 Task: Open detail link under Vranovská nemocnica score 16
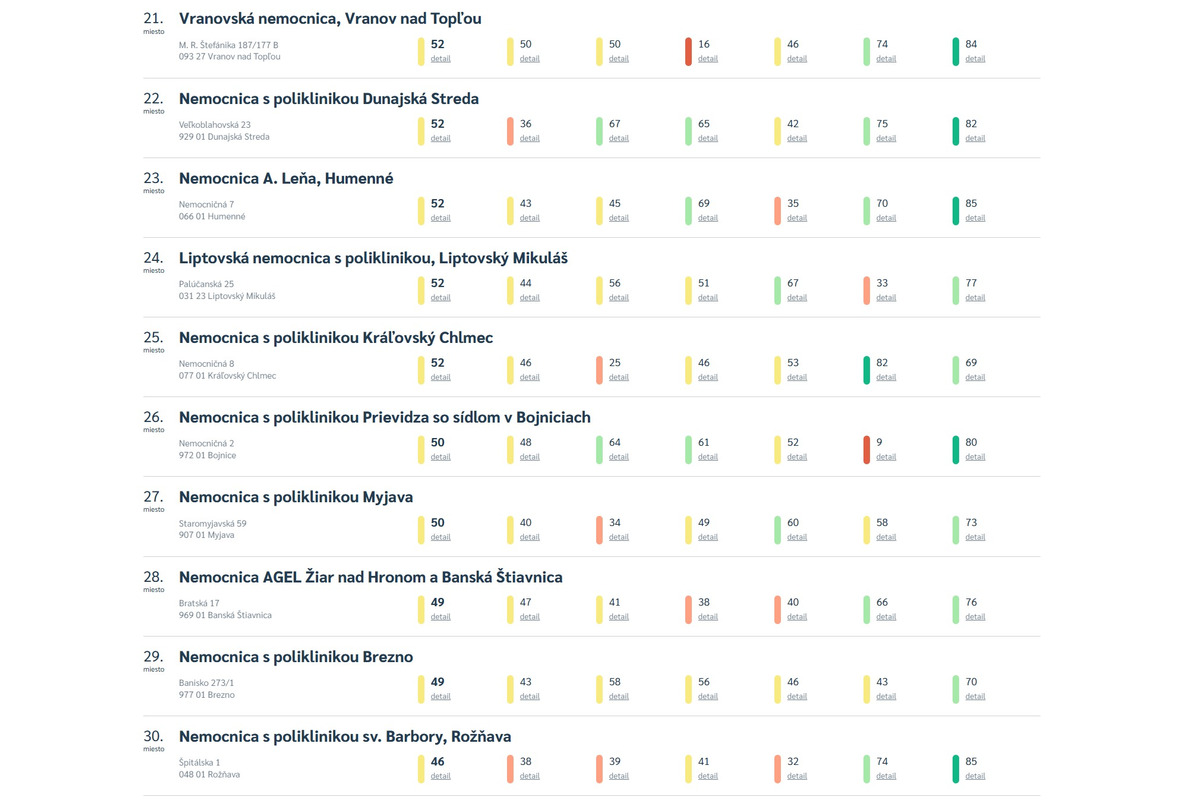[x=707, y=59]
